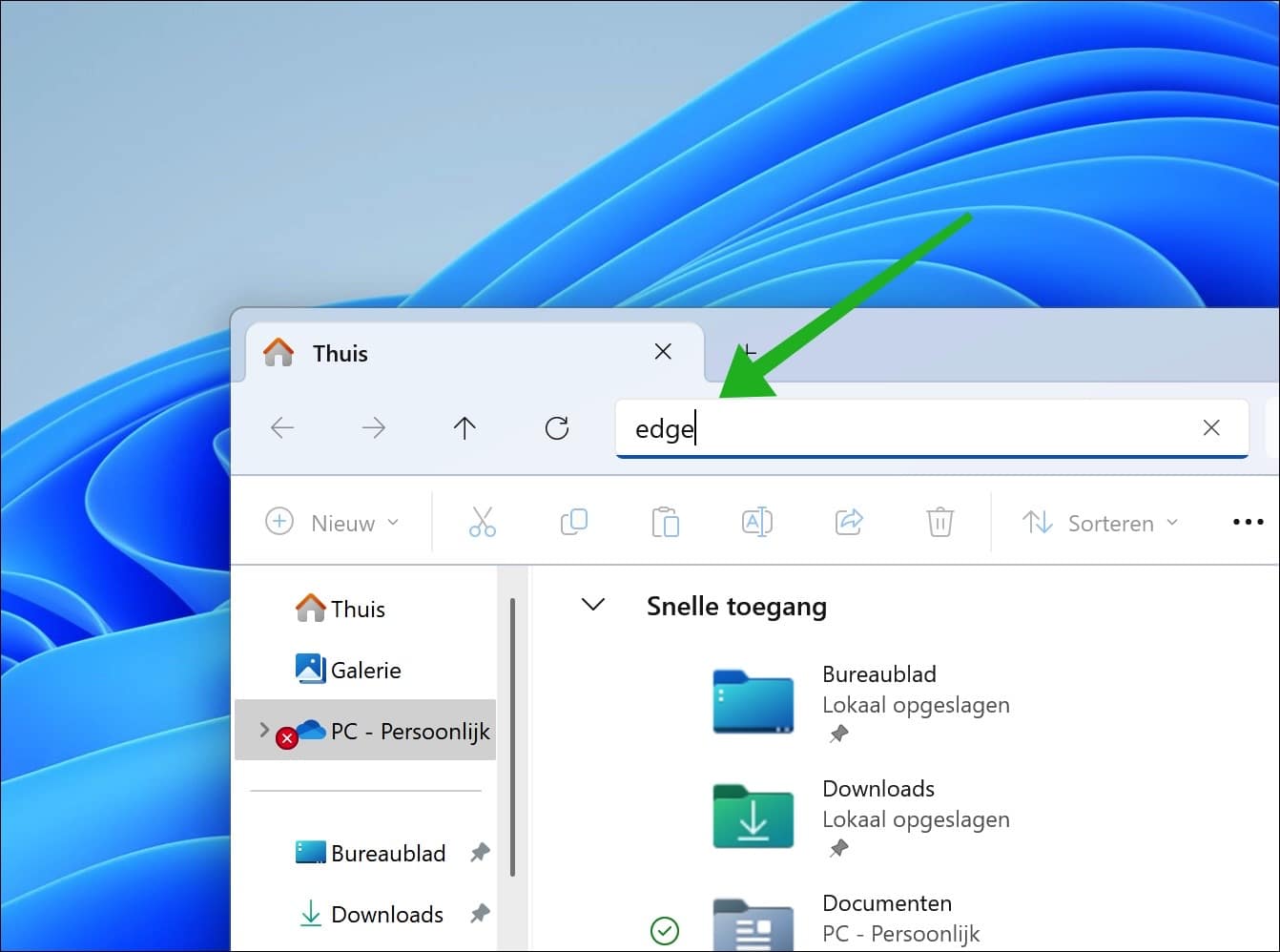Click the Rename icon on the toolbar

click(756, 522)
